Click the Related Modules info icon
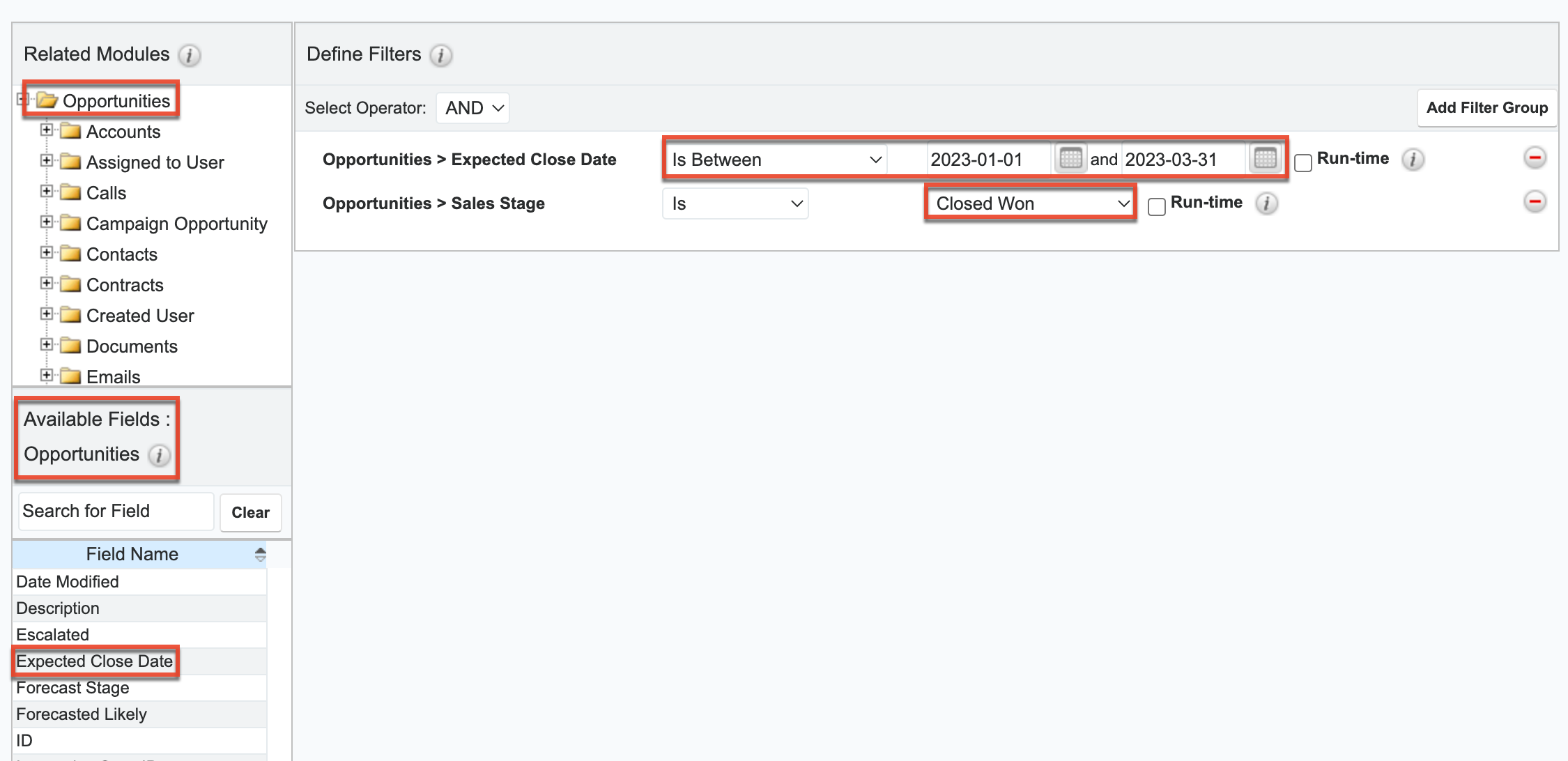Screen dimensions: 1568x761 pos(189,55)
